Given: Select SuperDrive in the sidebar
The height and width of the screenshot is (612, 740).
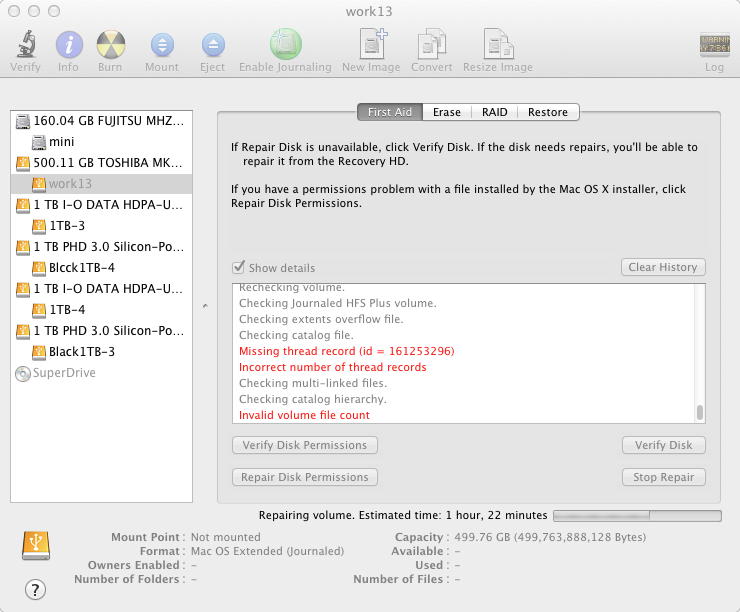Looking at the screenshot, I should coord(101,373).
